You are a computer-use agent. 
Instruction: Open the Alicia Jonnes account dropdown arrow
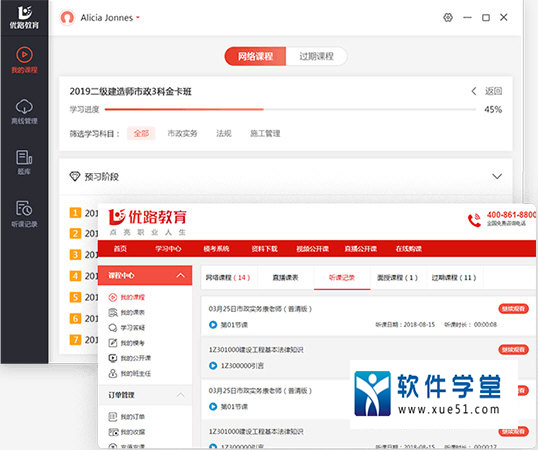click(x=138, y=17)
